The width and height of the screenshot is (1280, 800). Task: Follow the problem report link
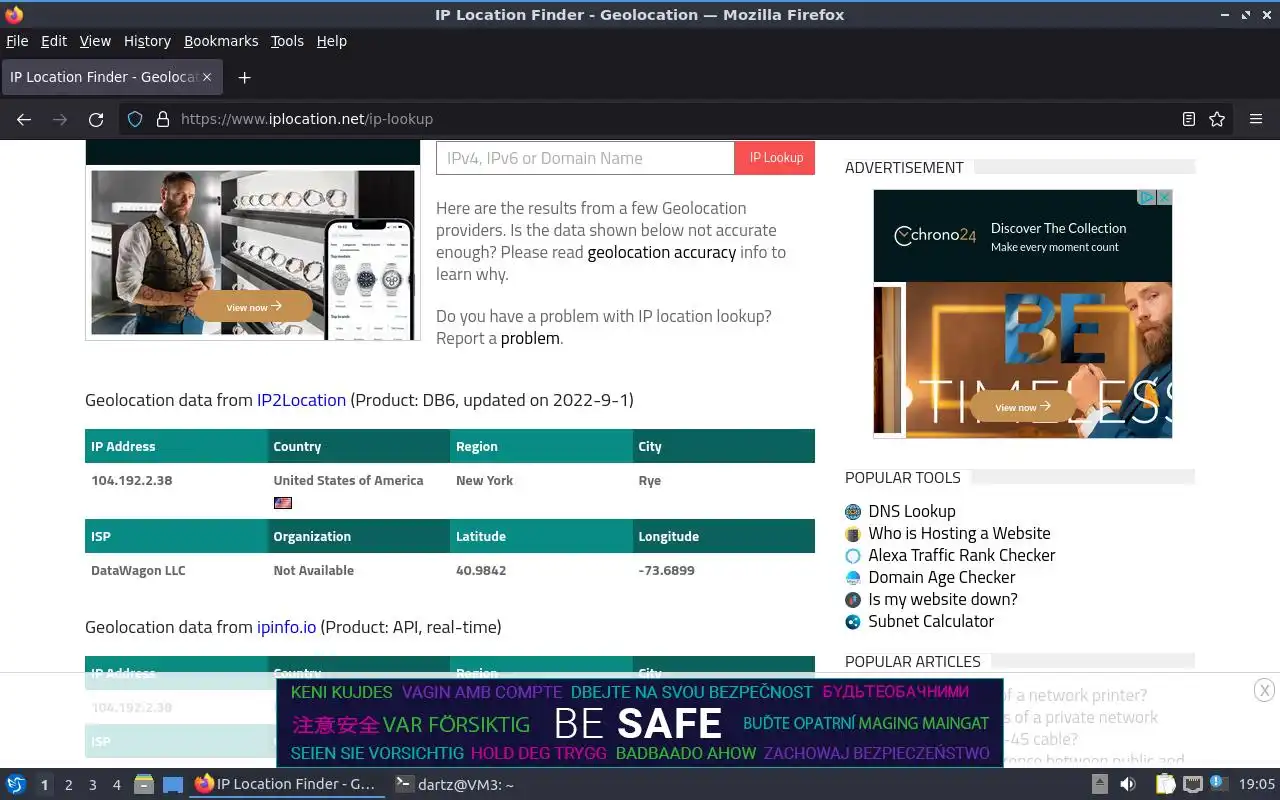(x=530, y=338)
